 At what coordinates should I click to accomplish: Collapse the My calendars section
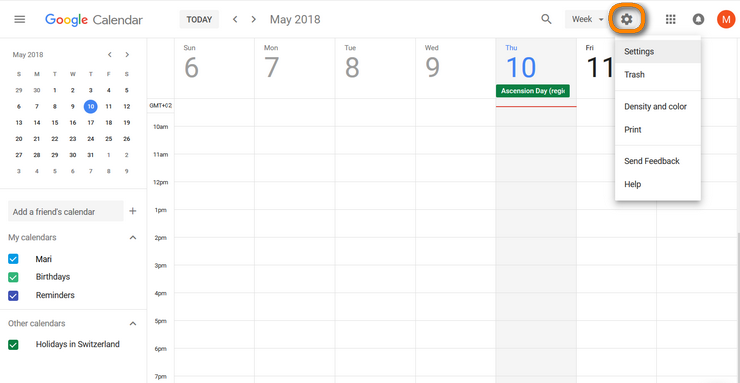coord(133,238)
